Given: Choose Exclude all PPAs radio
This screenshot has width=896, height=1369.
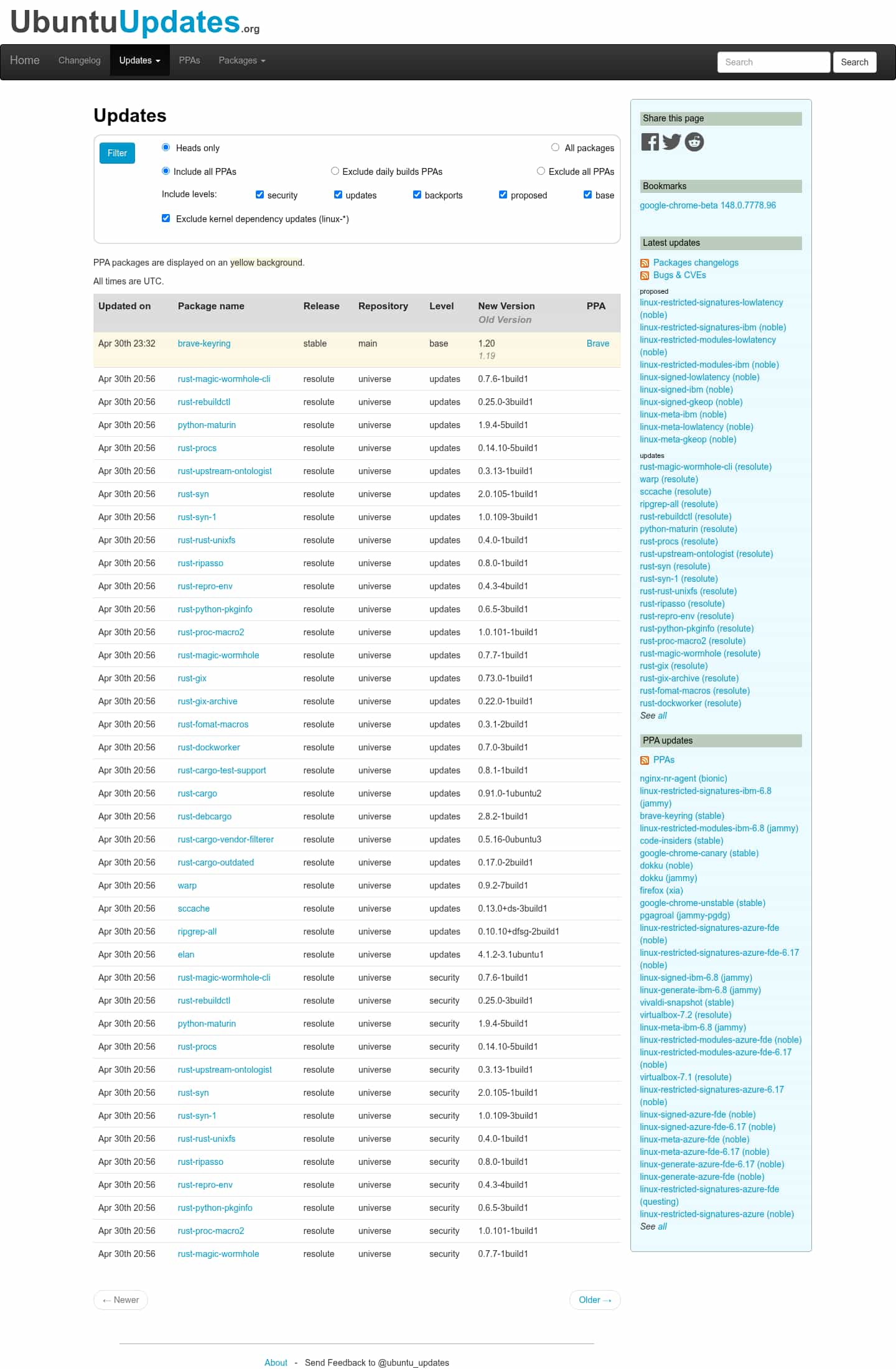Looking at the screenshot, I should [541, 171].
